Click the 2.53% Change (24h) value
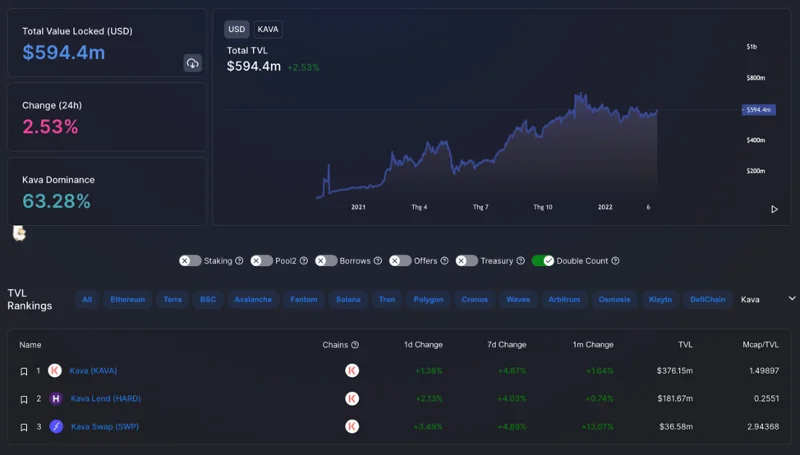800x455 pixels. click(x=50, y=127)
